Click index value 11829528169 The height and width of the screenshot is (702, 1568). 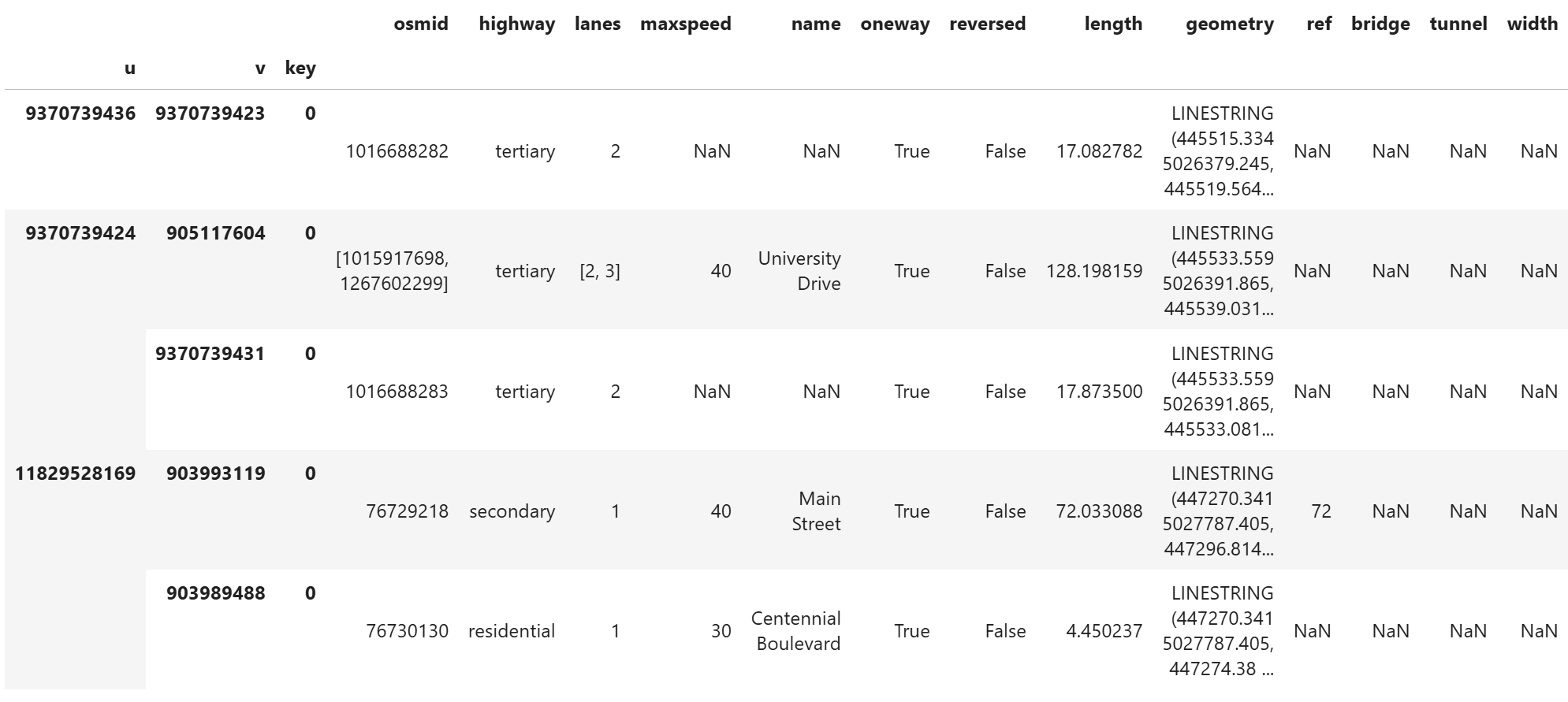pos(76,474)
